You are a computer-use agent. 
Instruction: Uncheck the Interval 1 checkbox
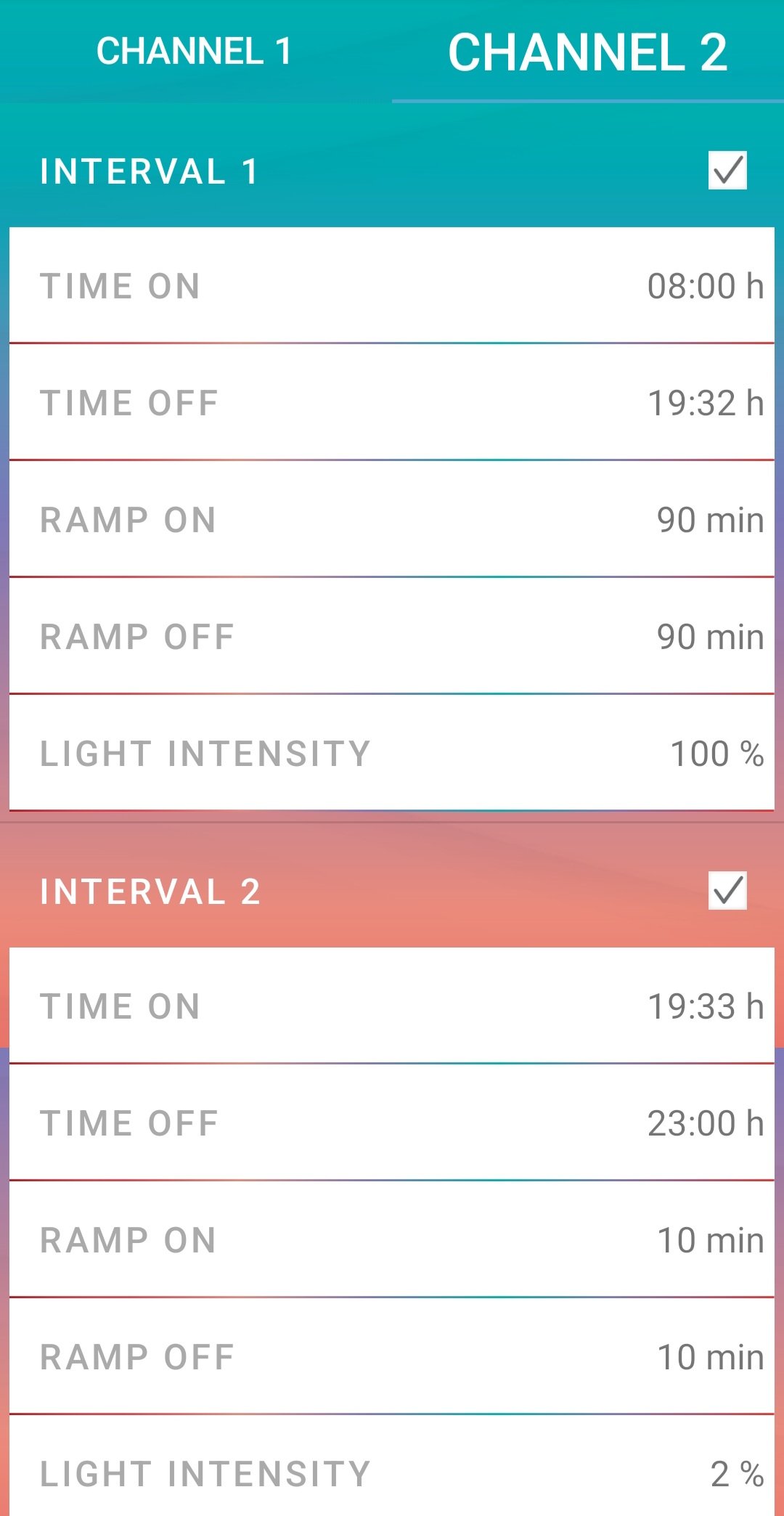point(727,171)
